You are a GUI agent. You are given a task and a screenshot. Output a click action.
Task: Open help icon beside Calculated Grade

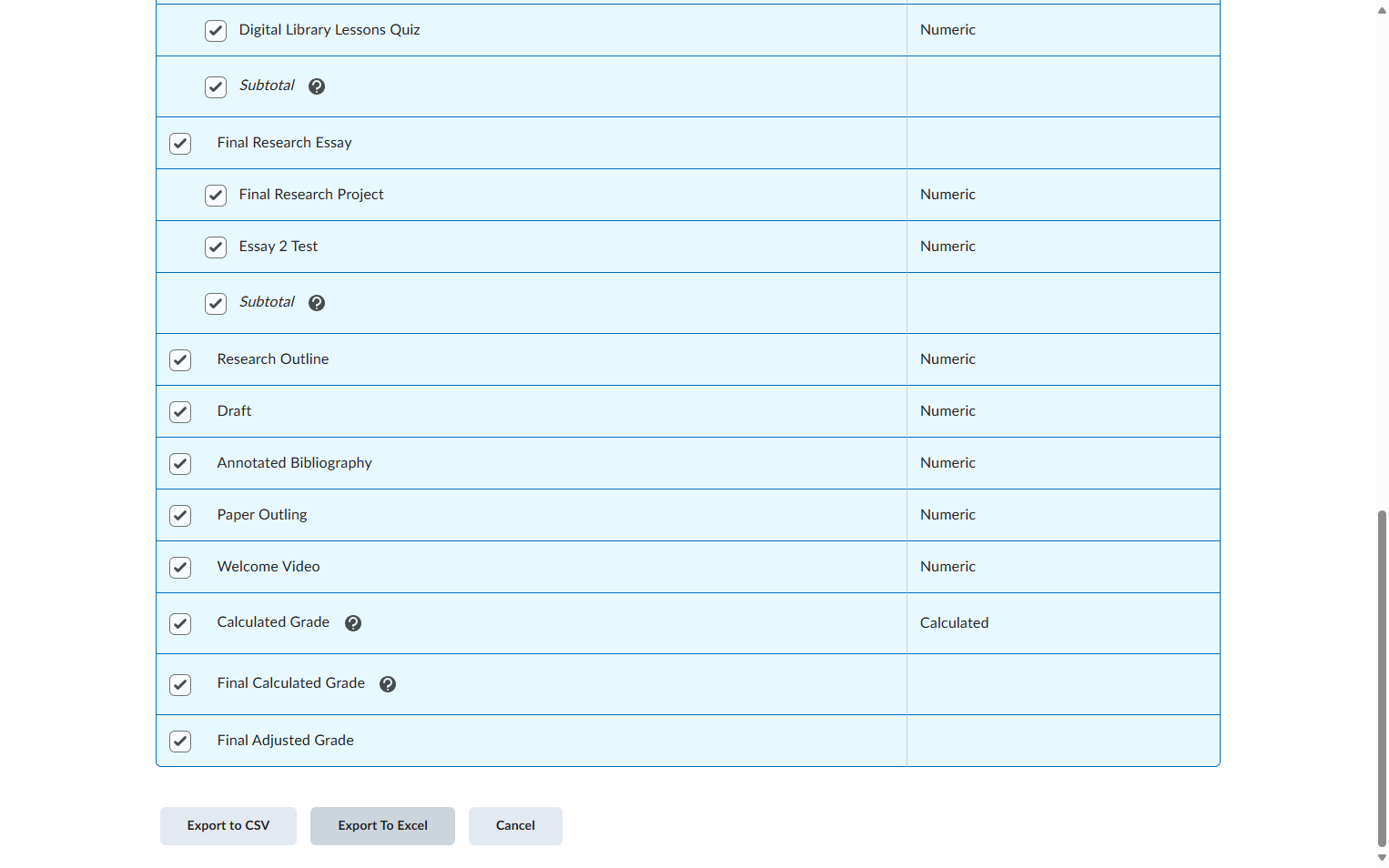tap(353, 623)
